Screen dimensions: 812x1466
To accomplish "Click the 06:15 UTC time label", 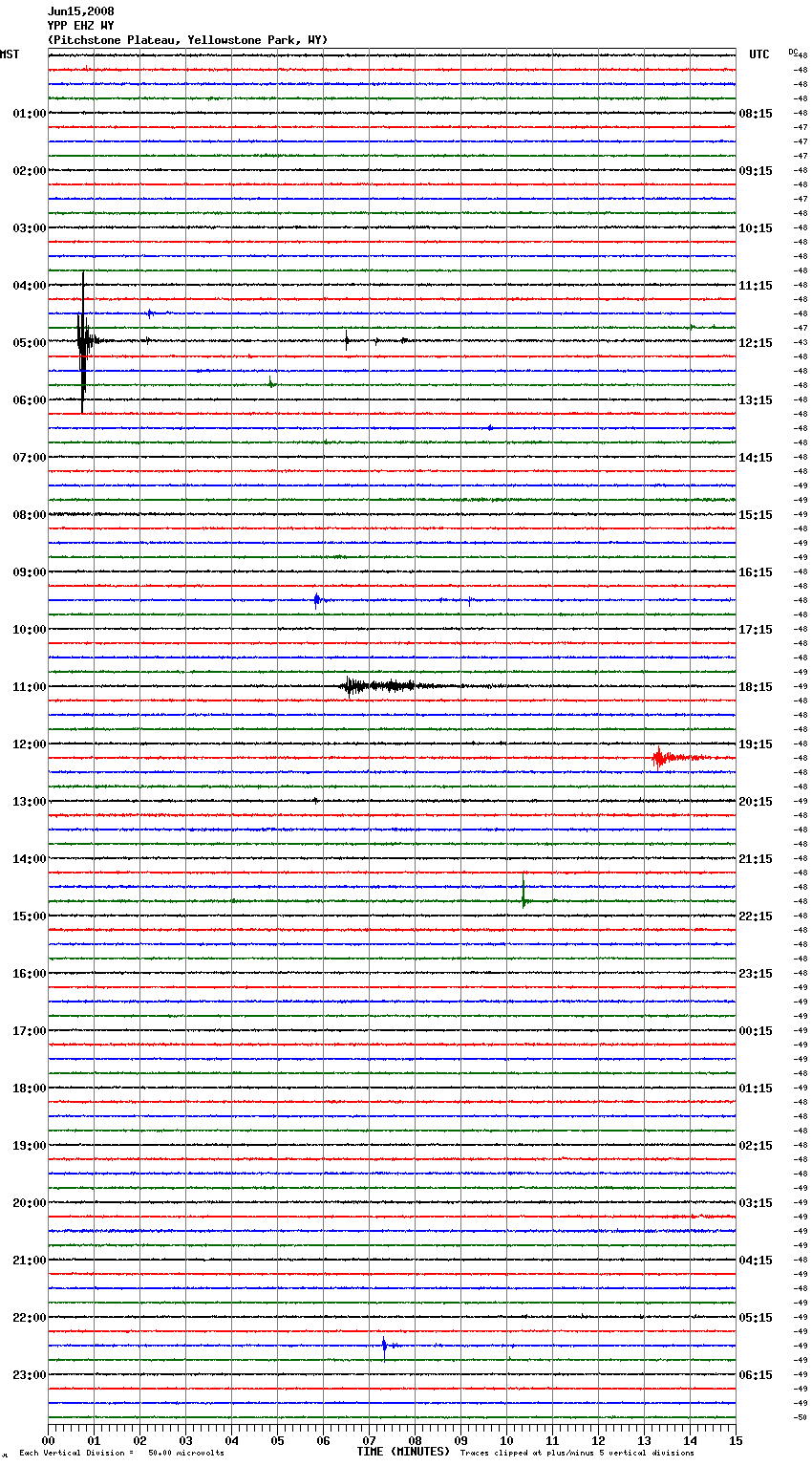I will click(756, 1375).
